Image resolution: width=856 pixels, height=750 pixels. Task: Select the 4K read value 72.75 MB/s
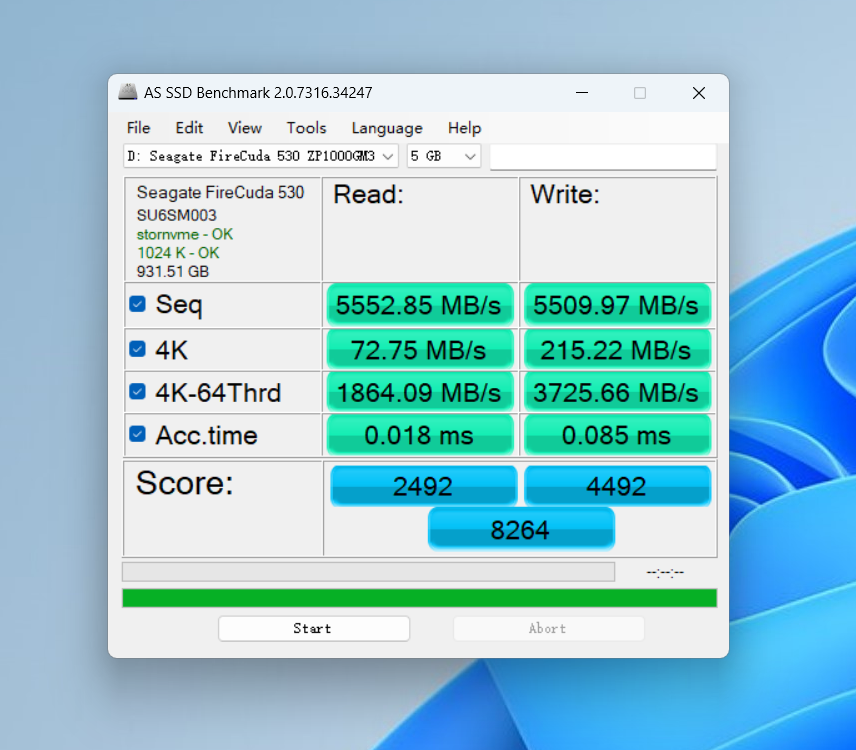(420, 349)
